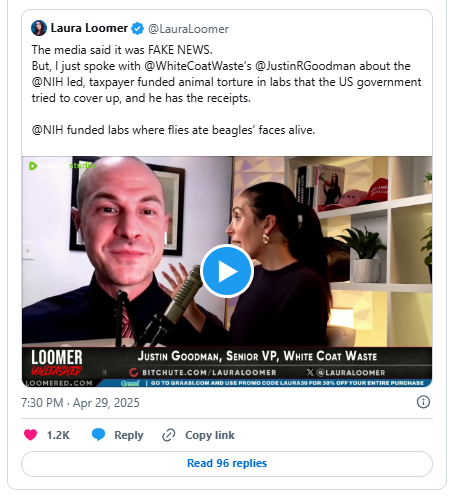Open the Laura Loomer display name
The height and width of the screenshot is (500, 457).
click(x=89, y=28)
